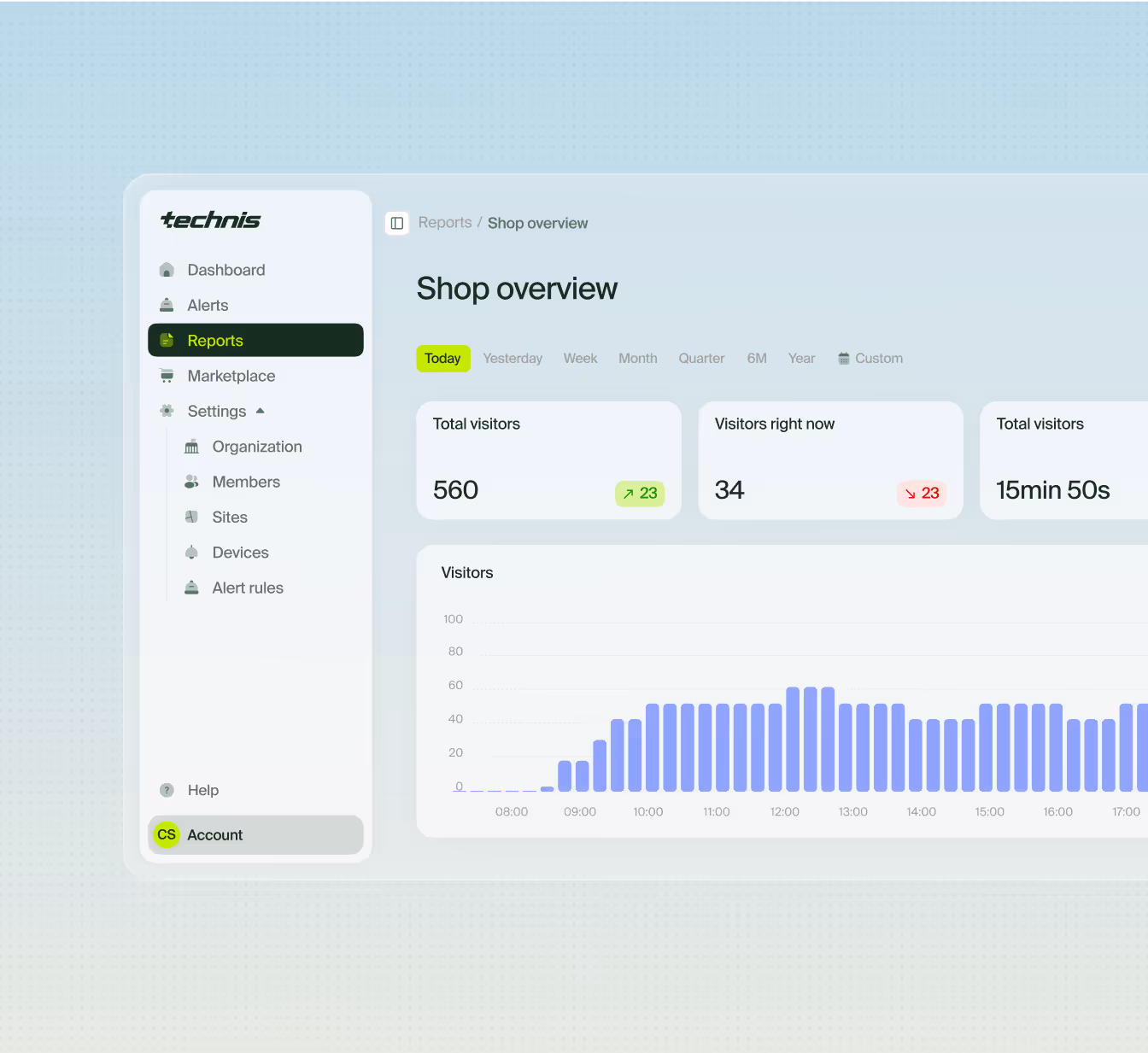Select the Quarter time range
1148x1053 pixels.
pyautogui.click(x=701, y=358)
